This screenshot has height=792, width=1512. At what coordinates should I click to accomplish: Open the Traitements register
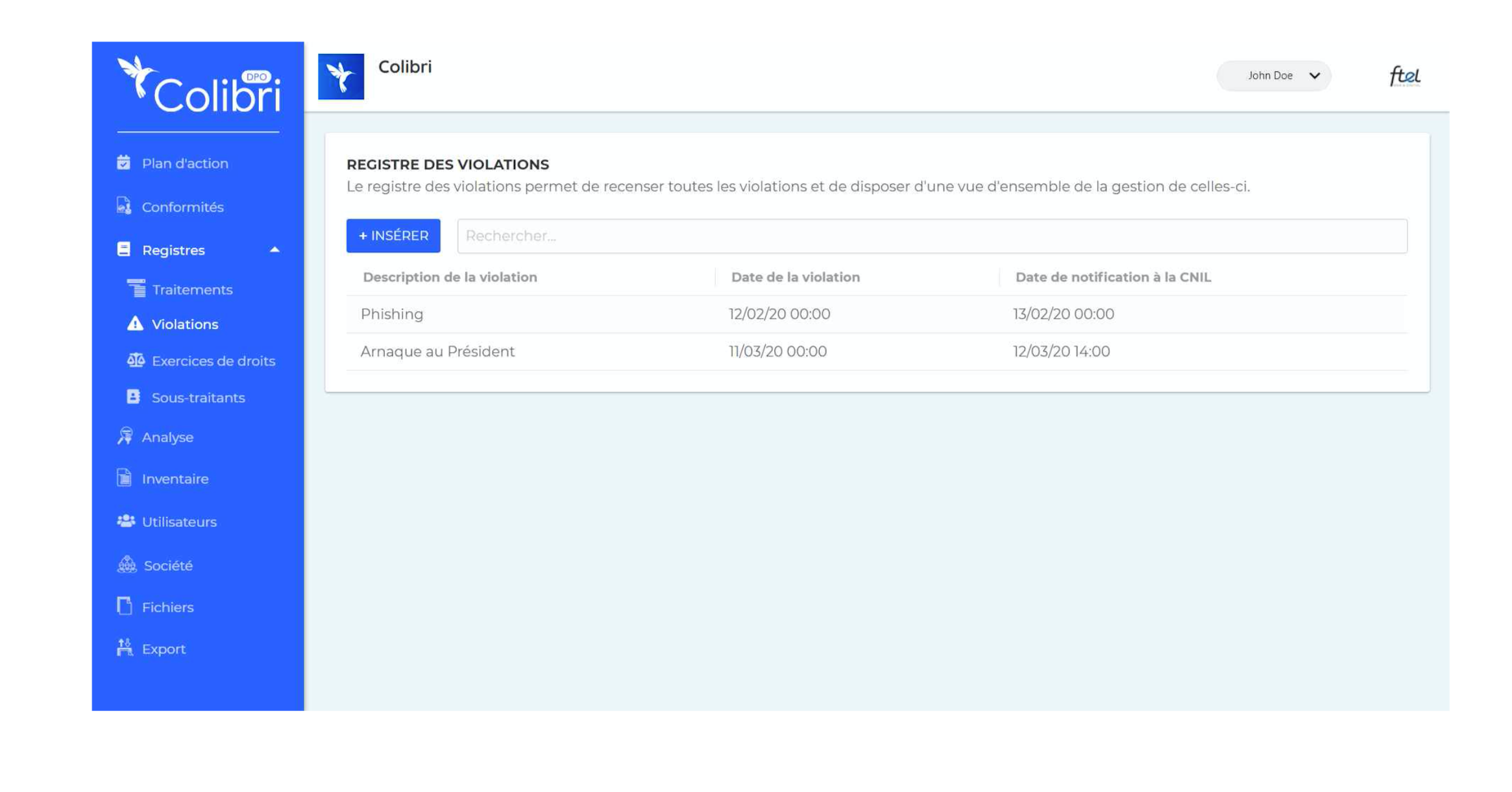point(192,289)
